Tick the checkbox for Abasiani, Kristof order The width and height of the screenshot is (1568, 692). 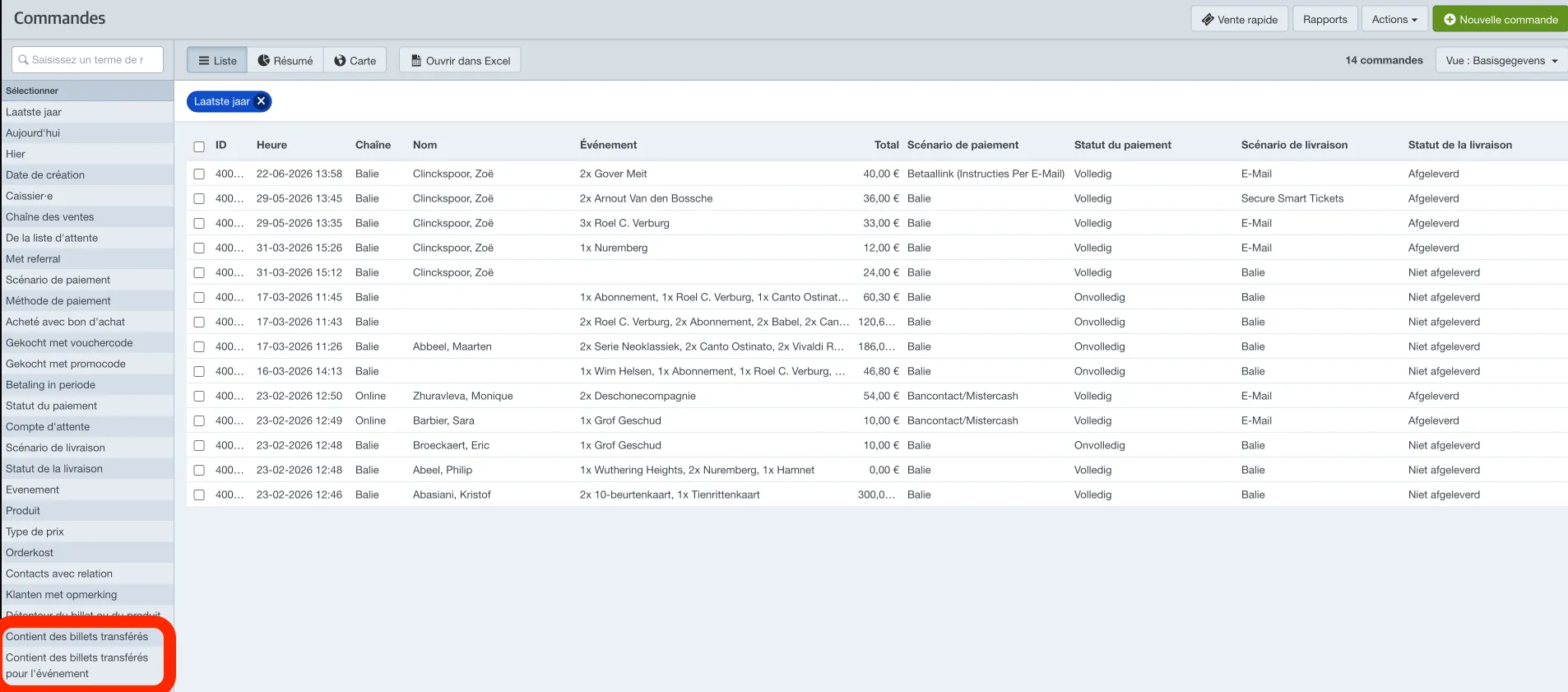click(199, 495)
